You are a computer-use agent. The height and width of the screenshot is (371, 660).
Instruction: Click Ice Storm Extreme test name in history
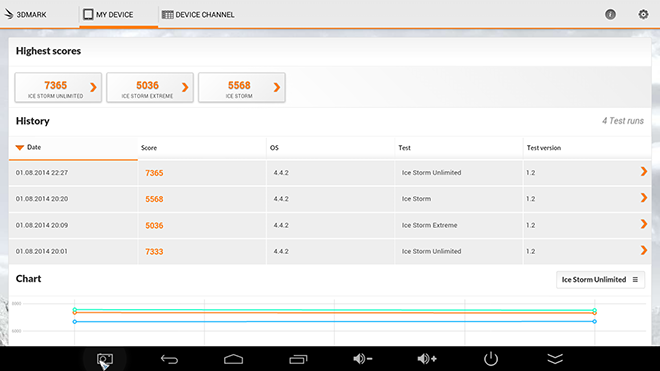(429, 225)
